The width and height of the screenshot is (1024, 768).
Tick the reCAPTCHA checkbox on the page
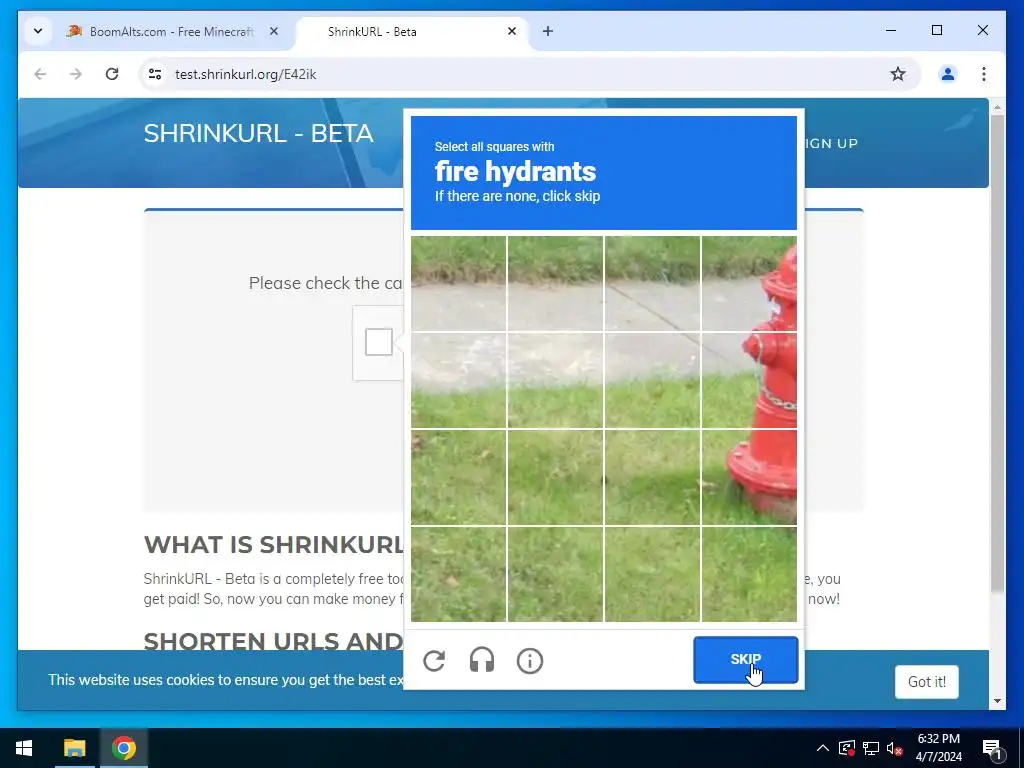click(379, 342)
